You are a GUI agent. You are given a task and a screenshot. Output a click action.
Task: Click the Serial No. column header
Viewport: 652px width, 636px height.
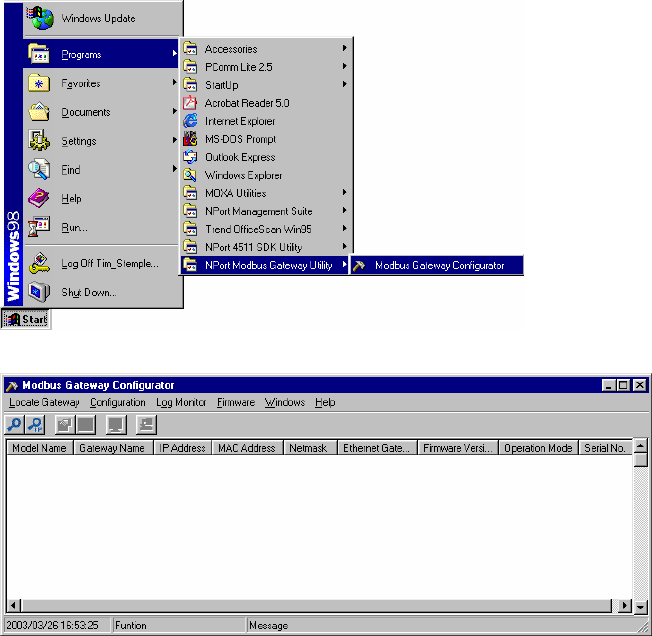coord(605,448)
